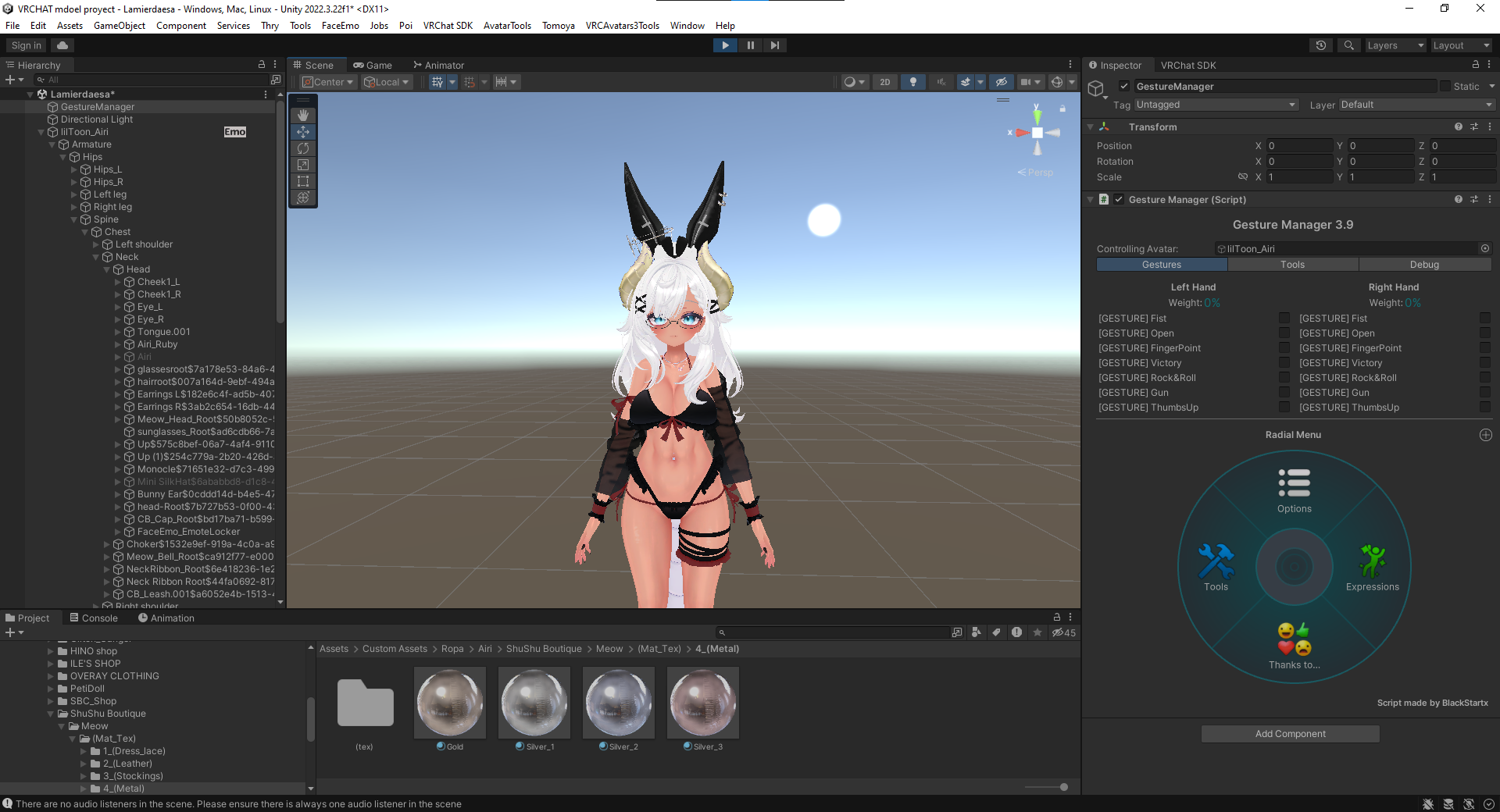Screen dimensions: 1500x812
Task: Click the Pause button
Action: pos(750,45)
